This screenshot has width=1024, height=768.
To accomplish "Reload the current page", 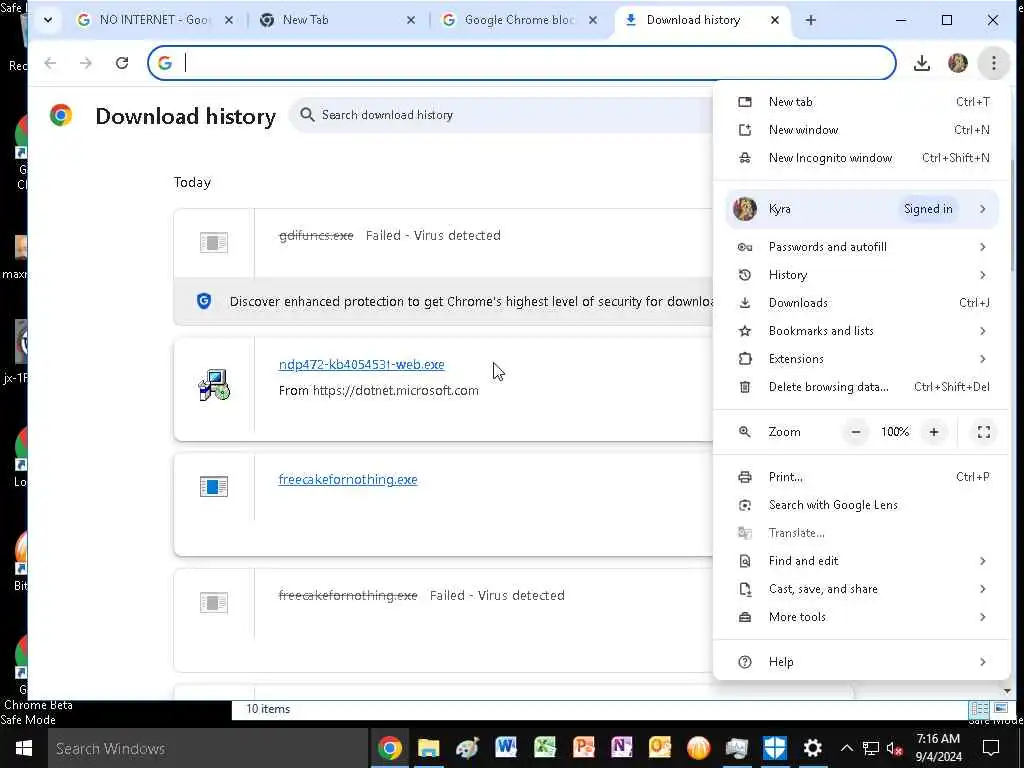I will (122, 63).
